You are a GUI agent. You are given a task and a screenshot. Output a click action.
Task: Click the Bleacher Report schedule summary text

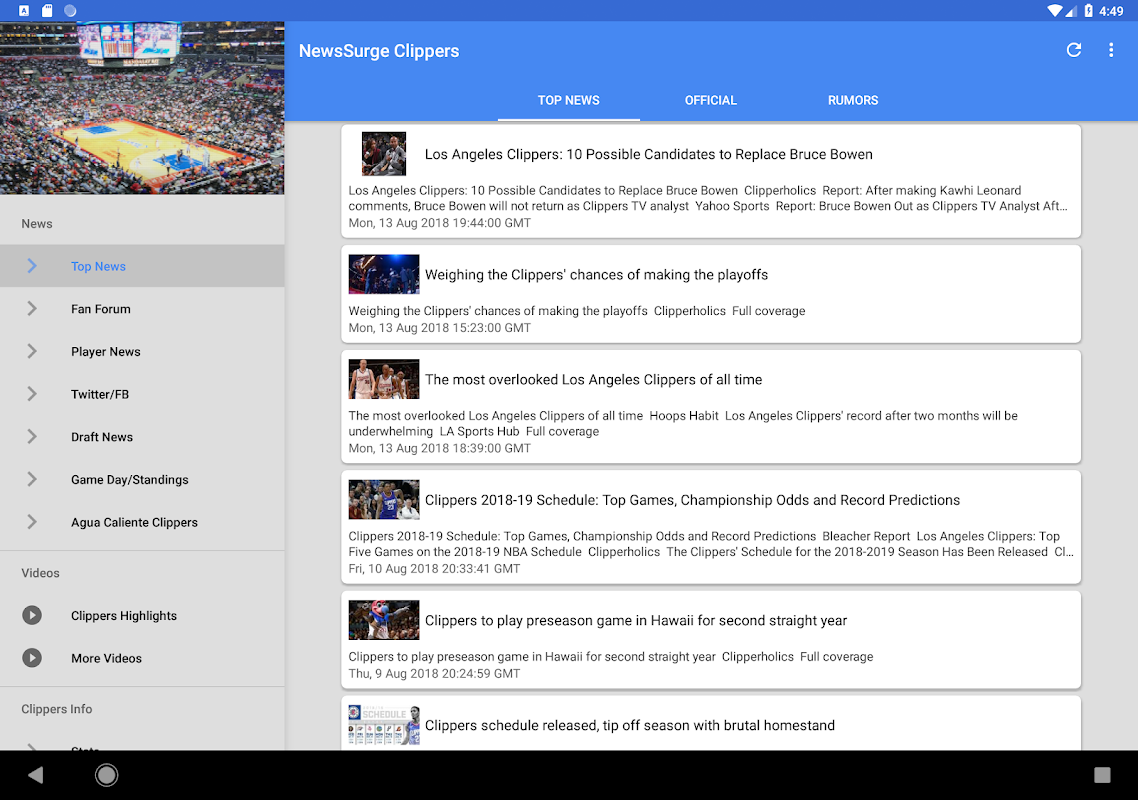(711, 544)
